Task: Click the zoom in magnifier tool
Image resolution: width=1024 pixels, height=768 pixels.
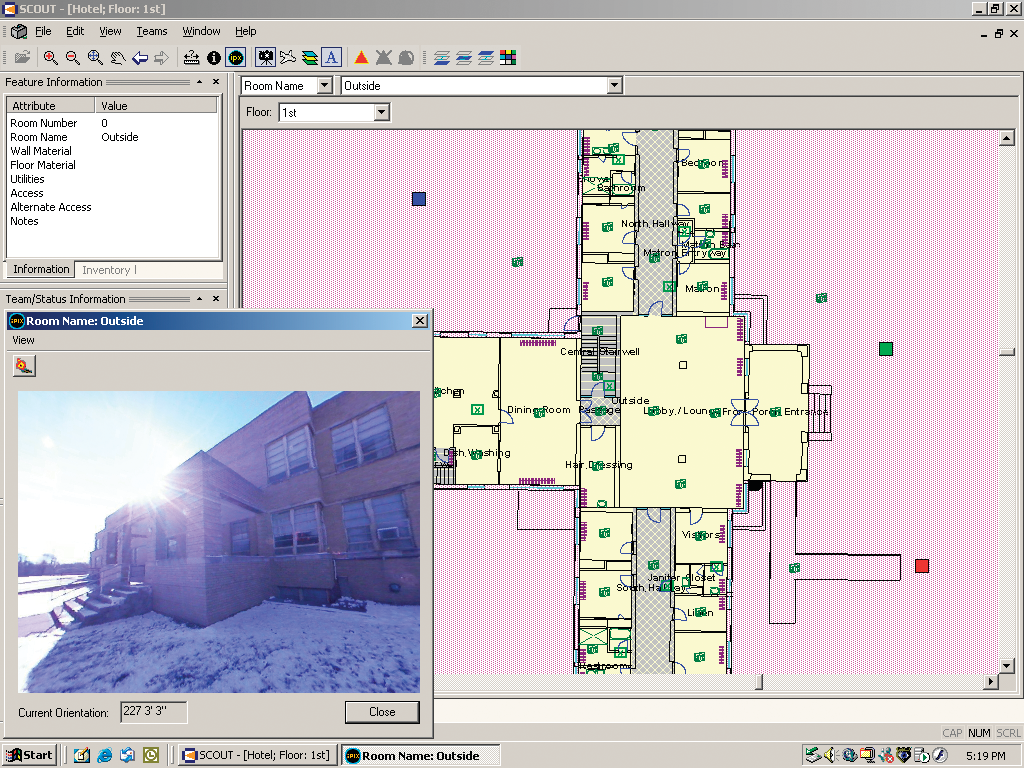Action: click(50, 58)
